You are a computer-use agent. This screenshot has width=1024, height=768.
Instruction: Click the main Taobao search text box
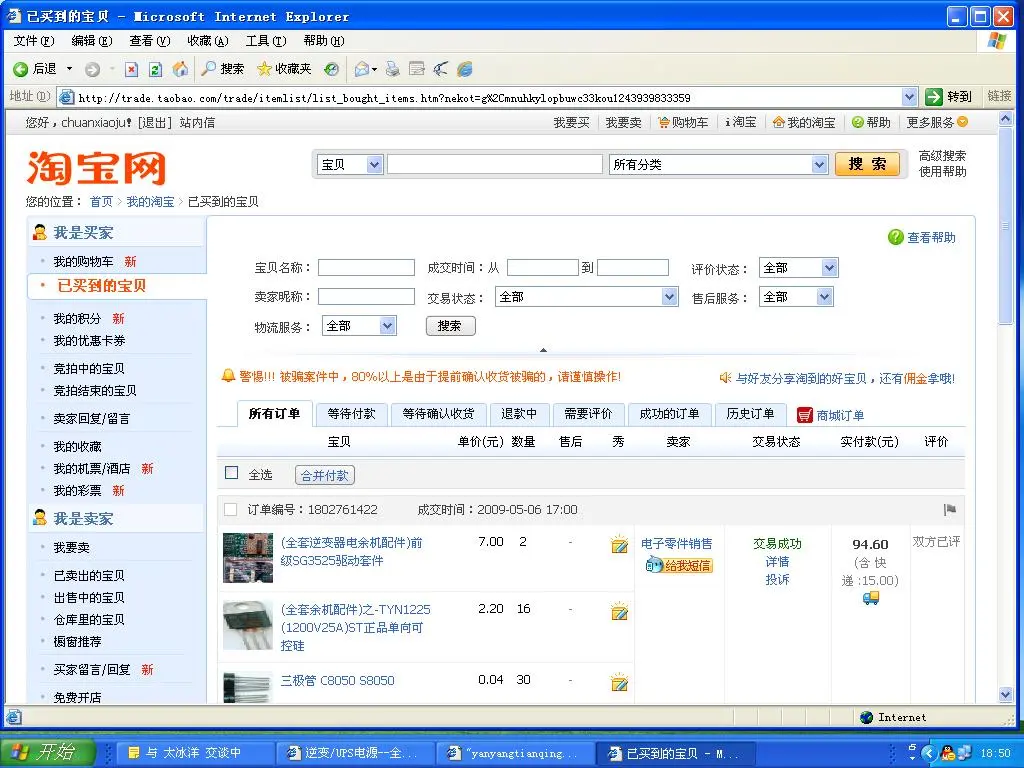click(494, 165)
